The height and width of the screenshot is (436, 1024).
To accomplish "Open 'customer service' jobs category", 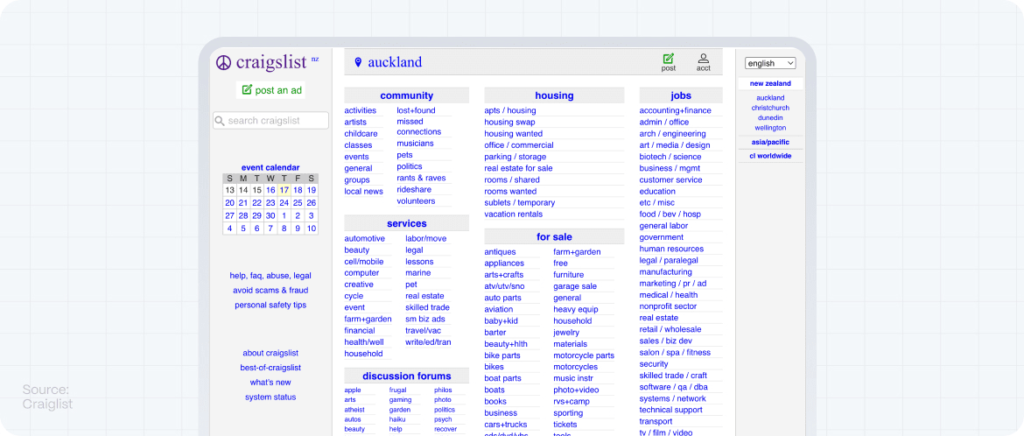I will pos(671,179).
